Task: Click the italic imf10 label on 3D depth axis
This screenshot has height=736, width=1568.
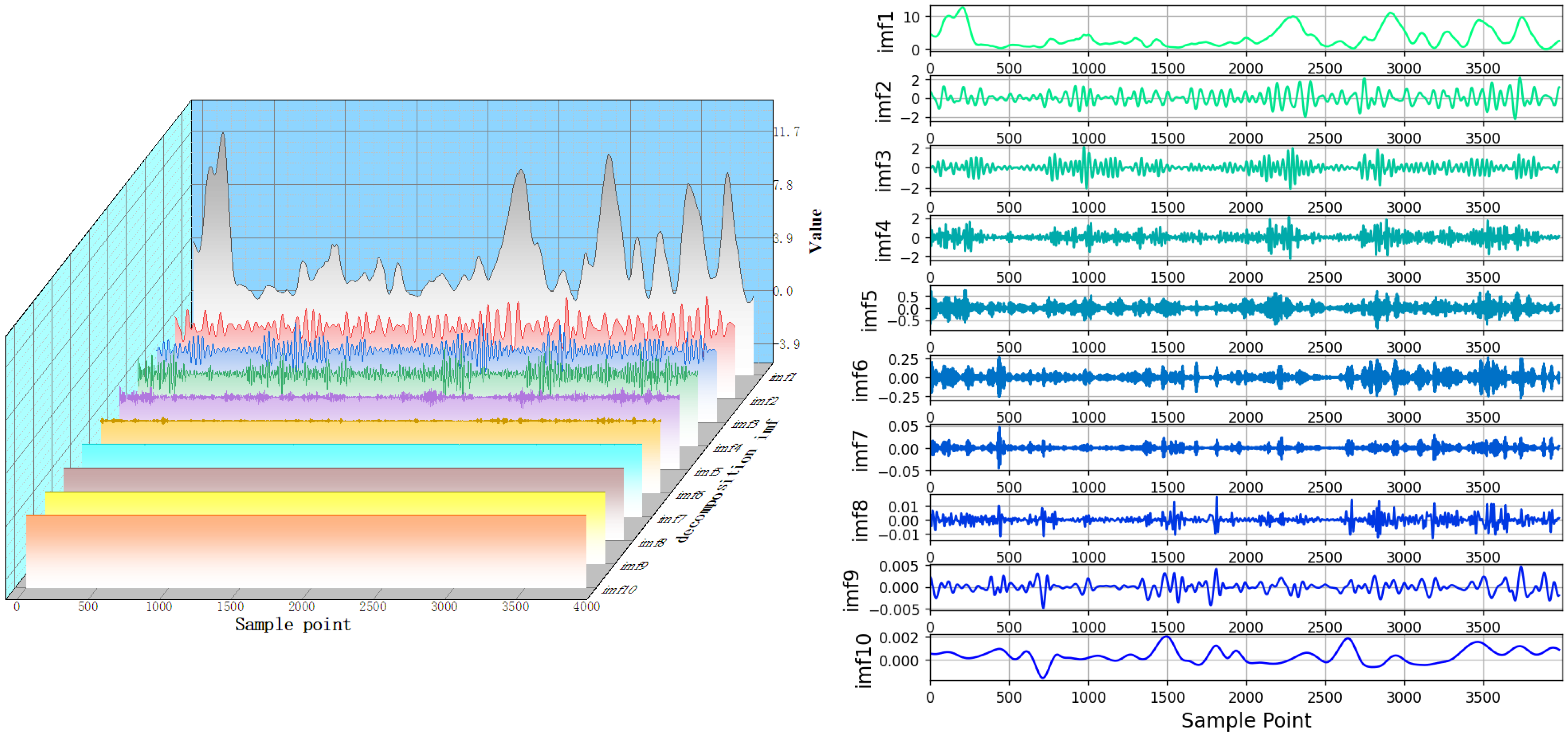Action: click(x=619, y=589)
